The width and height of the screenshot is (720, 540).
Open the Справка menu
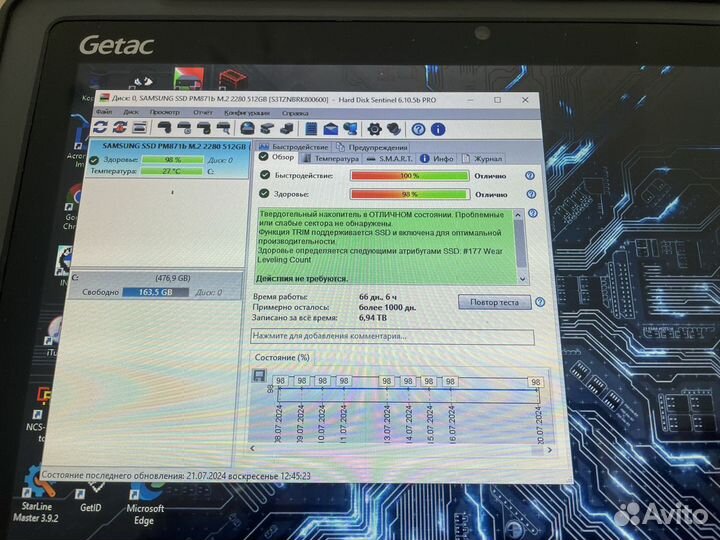[x=295, y=113]
